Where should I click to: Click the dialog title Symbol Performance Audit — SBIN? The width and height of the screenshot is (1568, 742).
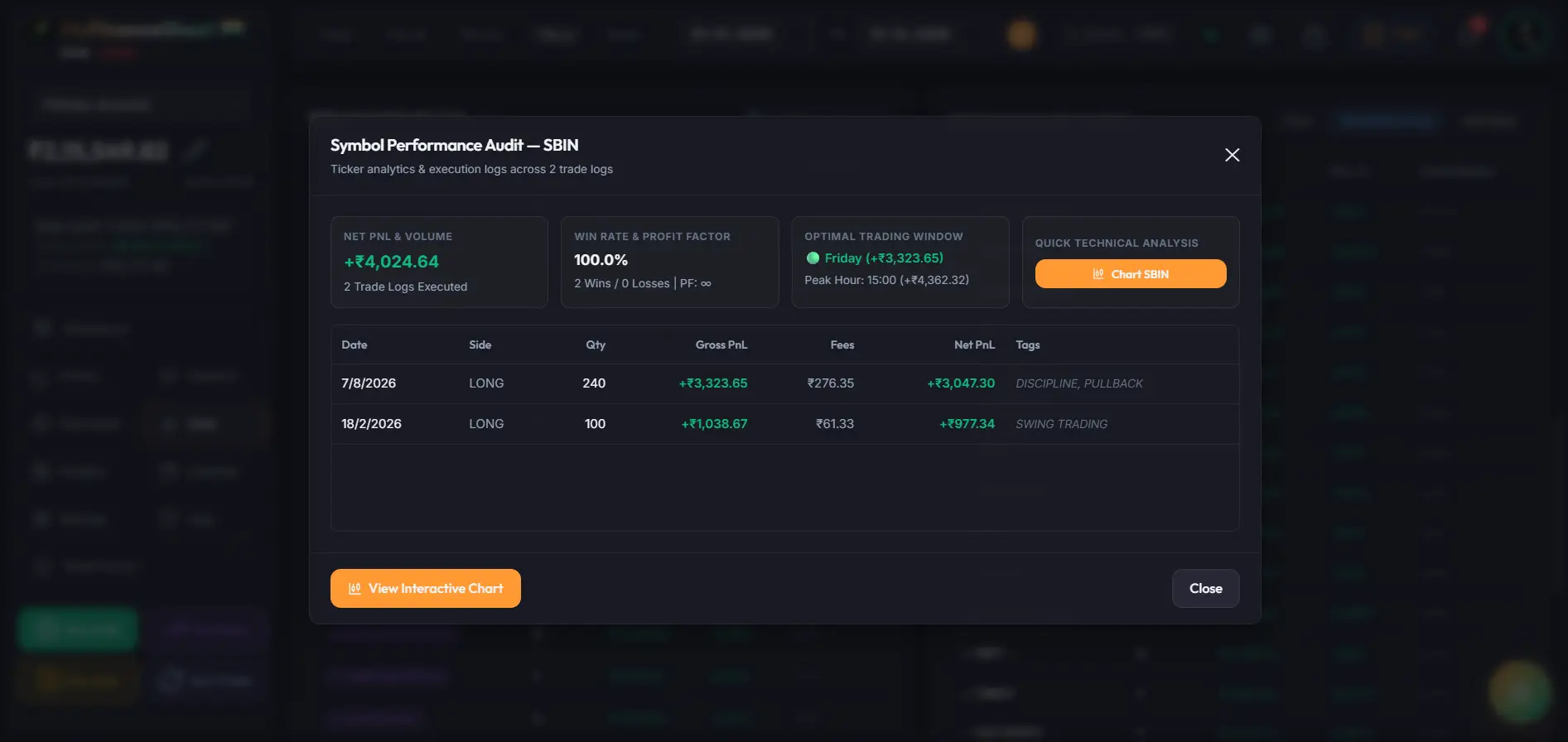point(454,145)
